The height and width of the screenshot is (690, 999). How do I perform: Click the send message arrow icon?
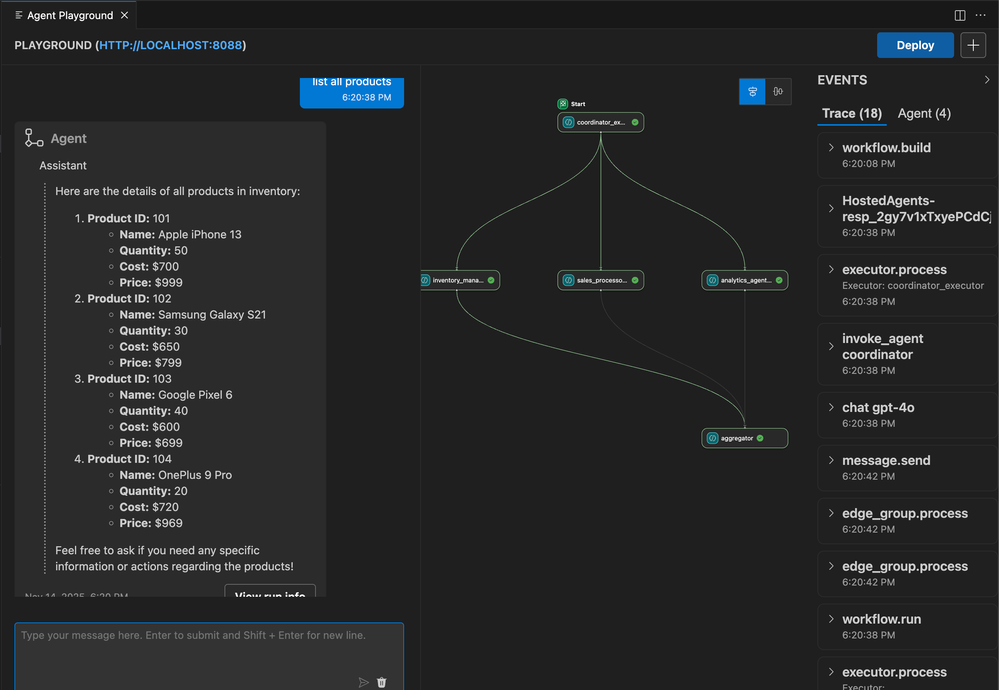(364, 682)
